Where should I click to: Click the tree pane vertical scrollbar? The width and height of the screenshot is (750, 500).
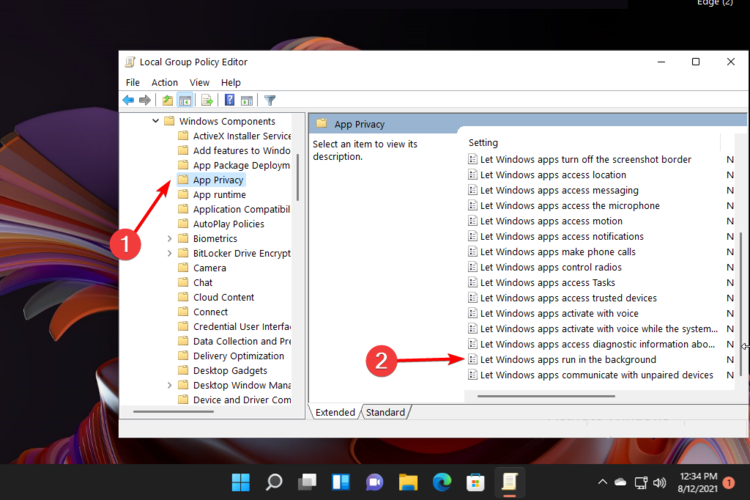coord(298,177)
